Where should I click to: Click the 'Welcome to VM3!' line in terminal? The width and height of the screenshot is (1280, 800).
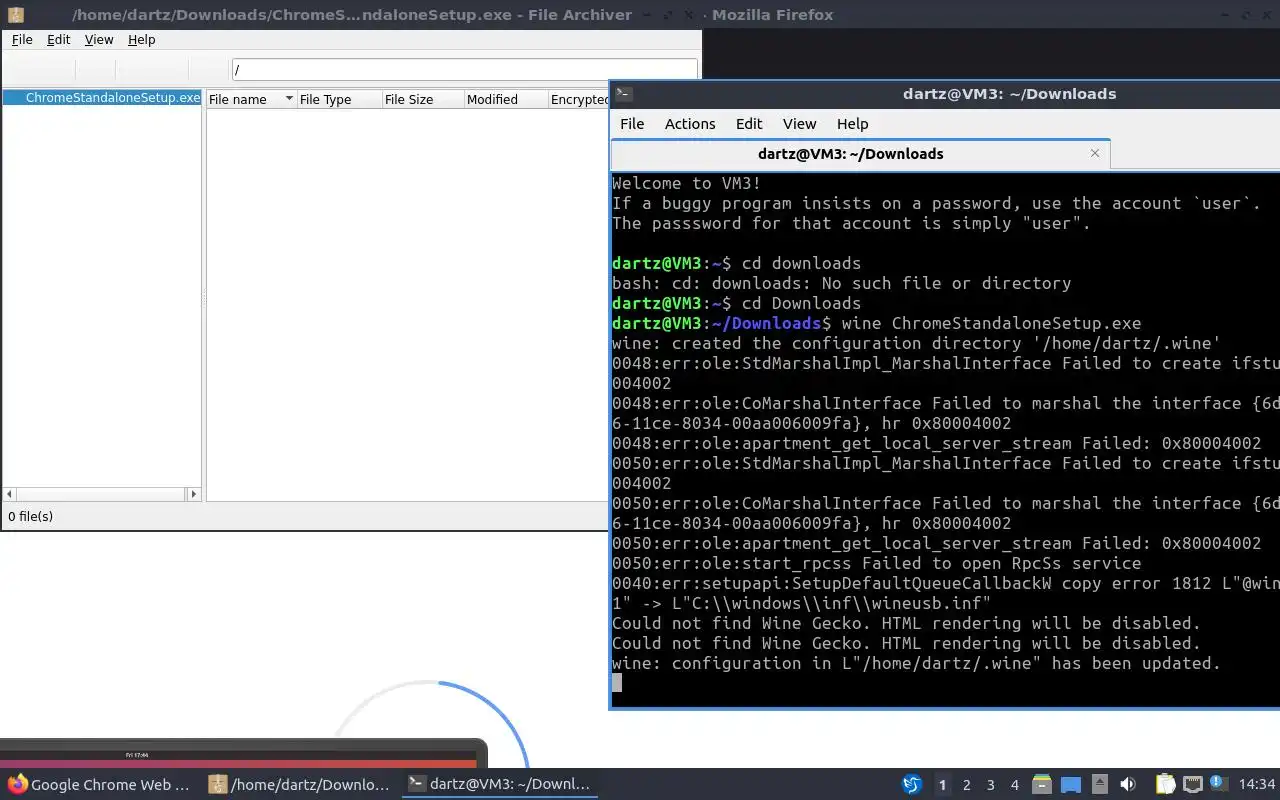pyautogui.click(x=686, y=183)
